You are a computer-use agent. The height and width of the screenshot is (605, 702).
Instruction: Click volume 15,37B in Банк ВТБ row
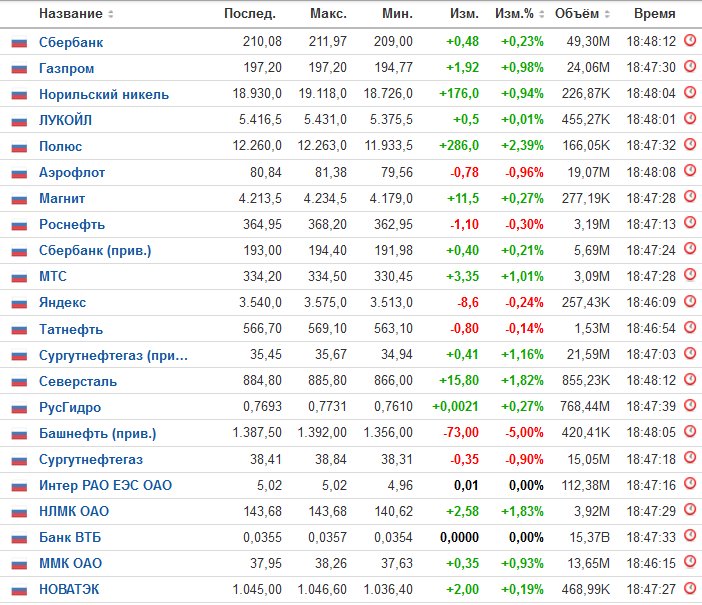tap(589, 537)
